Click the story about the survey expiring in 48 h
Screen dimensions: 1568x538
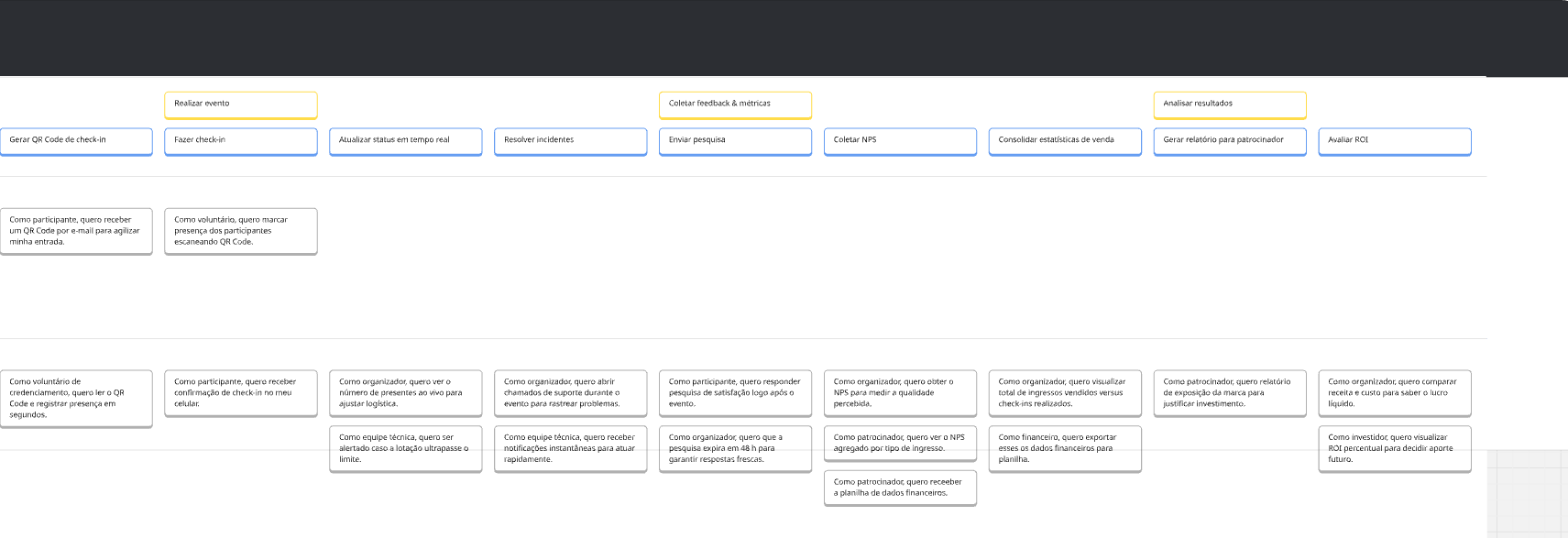pos(735,448)
